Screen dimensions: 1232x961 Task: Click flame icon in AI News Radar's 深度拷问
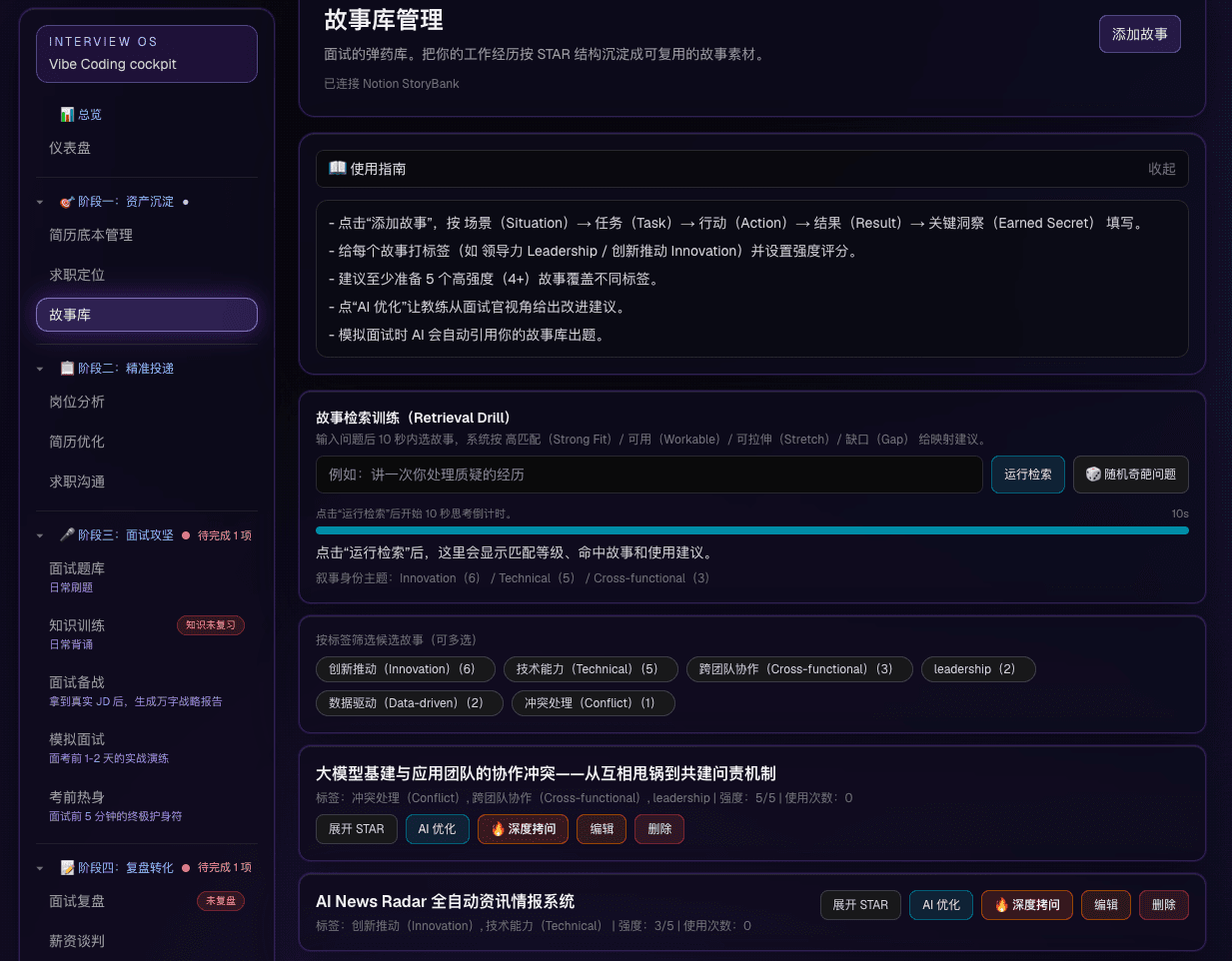click(x=1001, y=905)
